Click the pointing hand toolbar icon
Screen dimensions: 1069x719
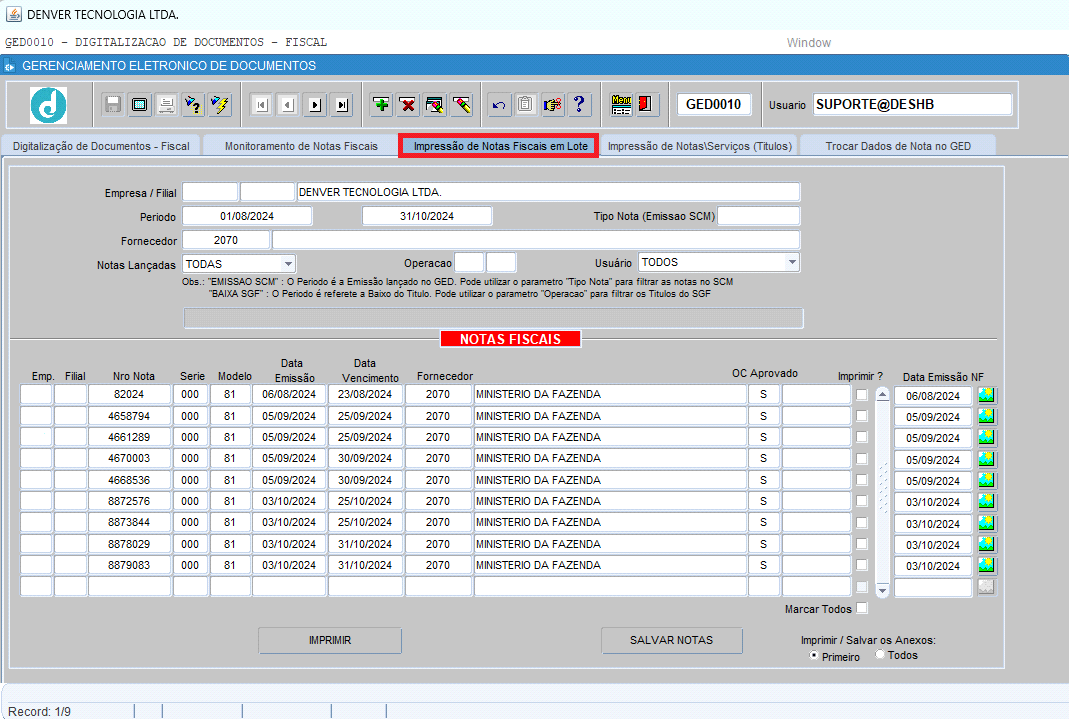click(x=552, y=105)
